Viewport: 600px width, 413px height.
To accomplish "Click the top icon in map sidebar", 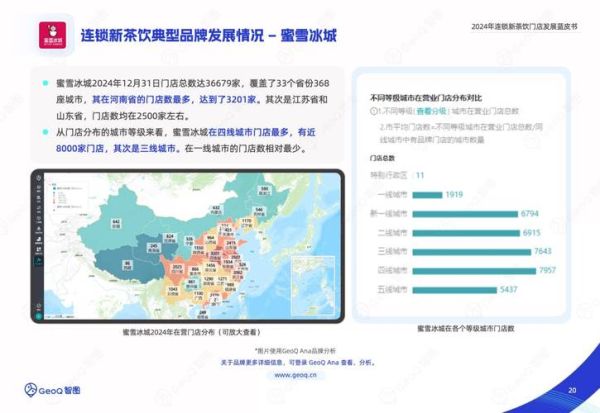I will 39,178.
